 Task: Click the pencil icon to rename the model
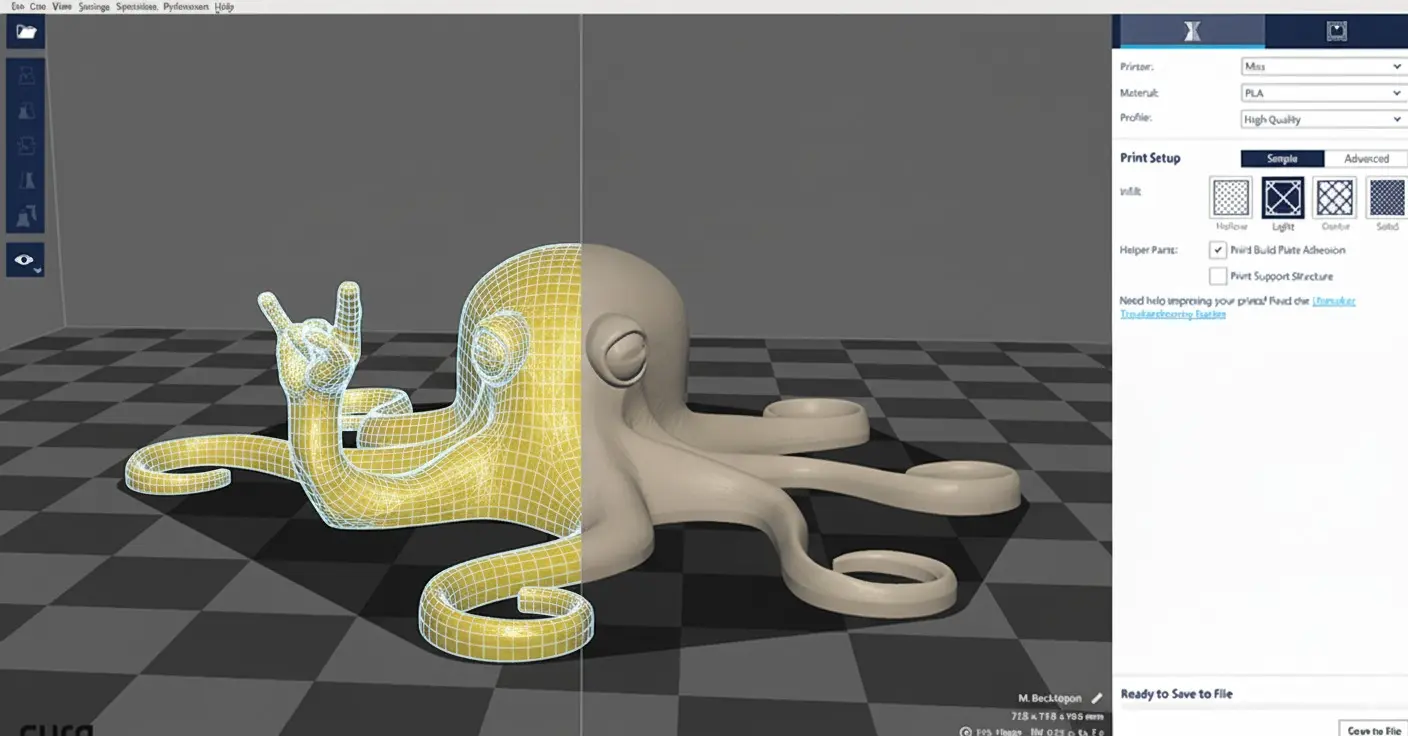click(1097, 698)
